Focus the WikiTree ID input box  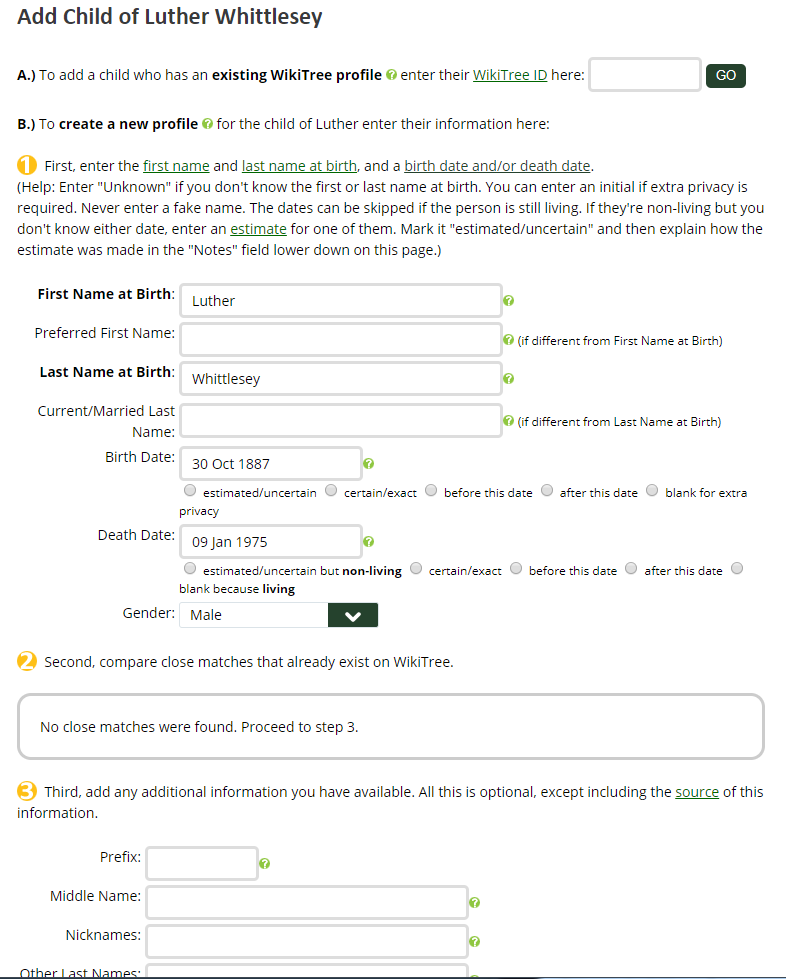tap(645, 75)
